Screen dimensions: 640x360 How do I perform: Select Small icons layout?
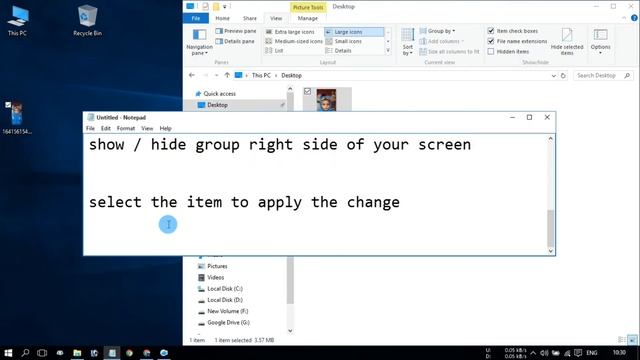(344, 41)
